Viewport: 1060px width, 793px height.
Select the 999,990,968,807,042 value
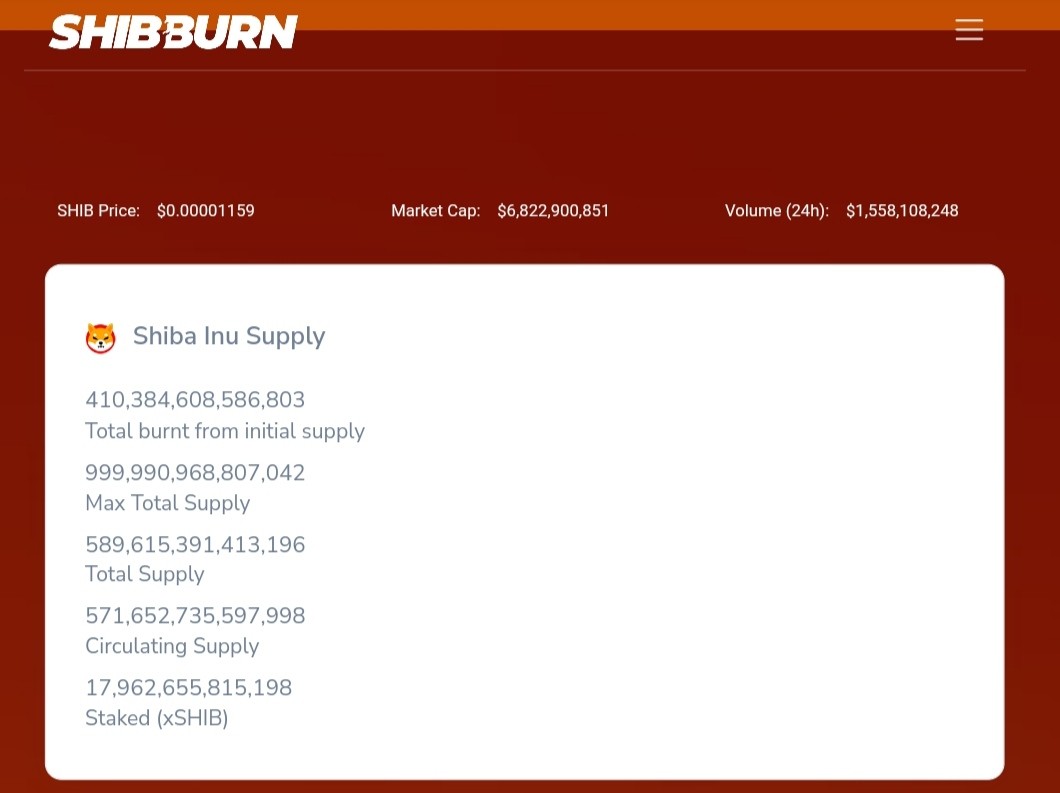click(x=195, y=472)
